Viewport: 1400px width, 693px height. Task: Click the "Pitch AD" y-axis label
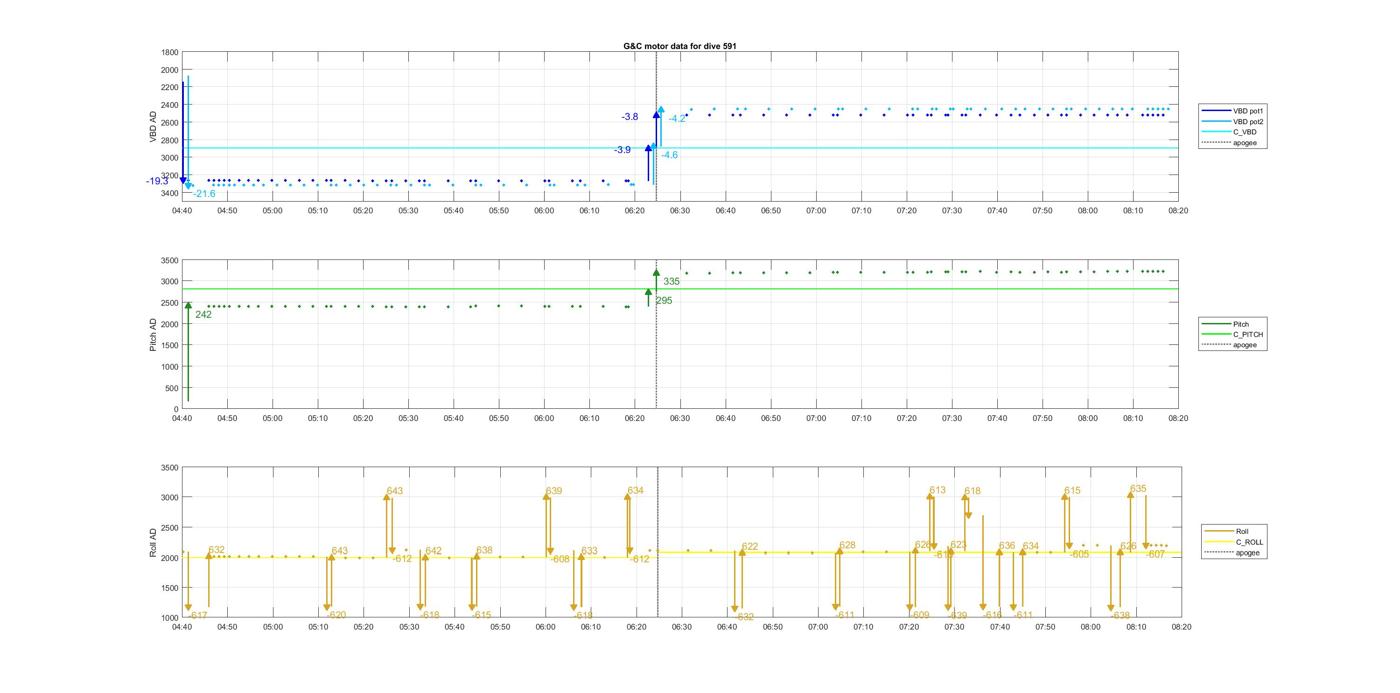click(x=154, y=334)
